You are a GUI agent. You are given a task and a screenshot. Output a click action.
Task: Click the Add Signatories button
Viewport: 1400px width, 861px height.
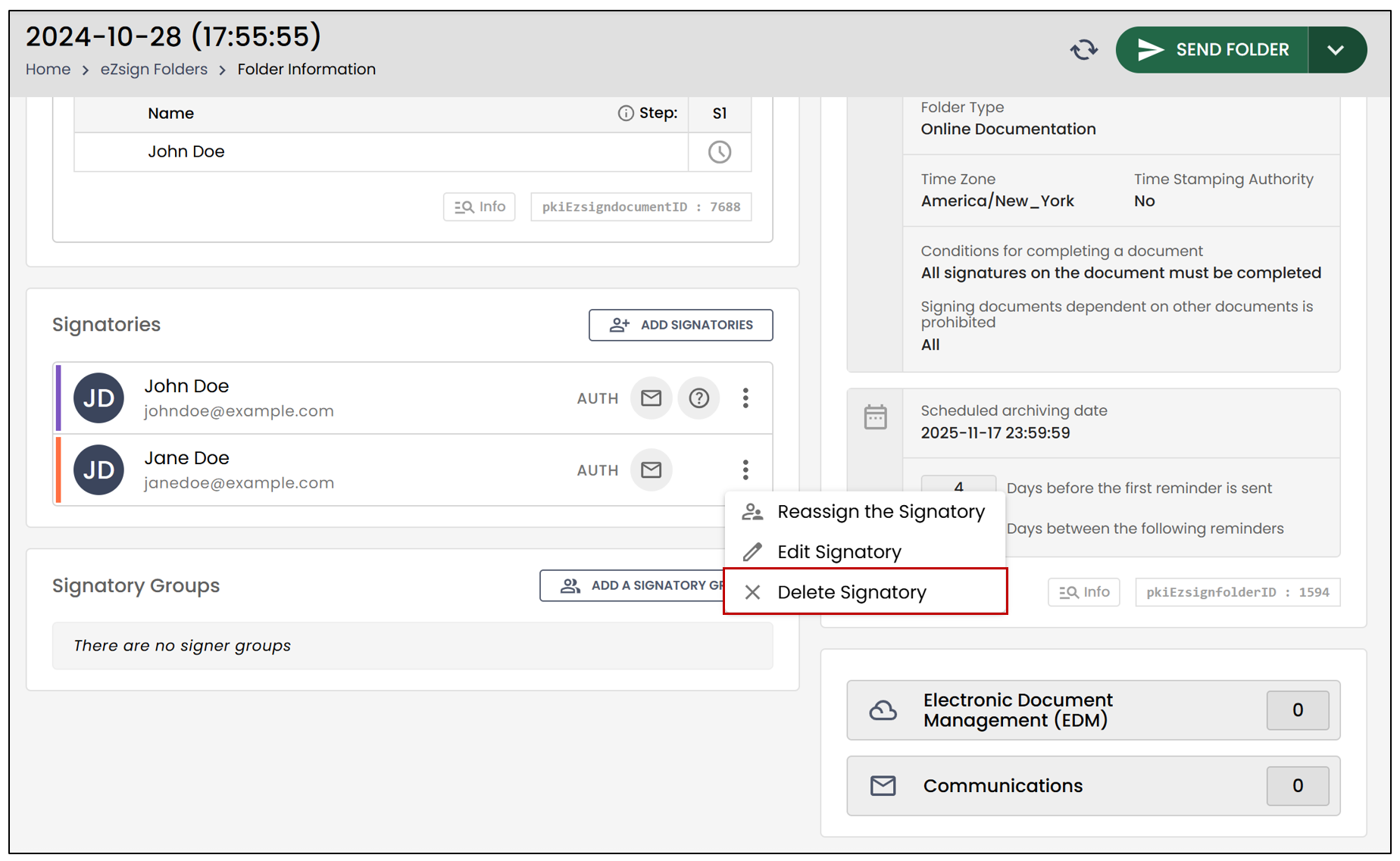pos(681,325)
